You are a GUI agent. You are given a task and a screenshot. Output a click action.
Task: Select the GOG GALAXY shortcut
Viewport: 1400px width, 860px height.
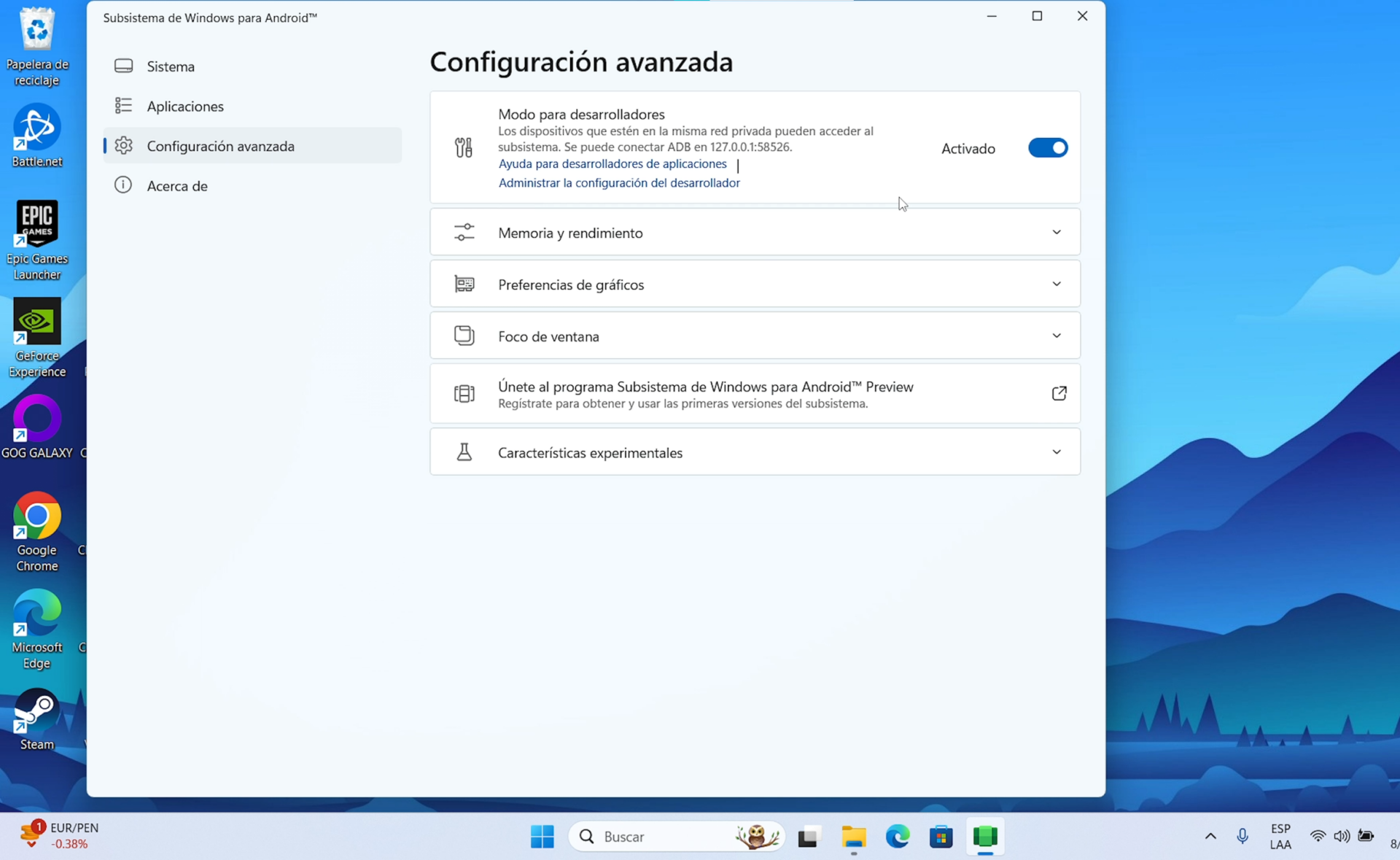click(37, 427)
